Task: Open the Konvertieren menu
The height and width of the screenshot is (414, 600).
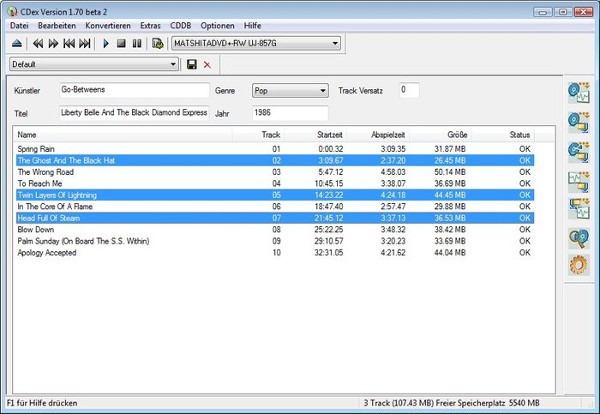Action: tap(107, 24)
